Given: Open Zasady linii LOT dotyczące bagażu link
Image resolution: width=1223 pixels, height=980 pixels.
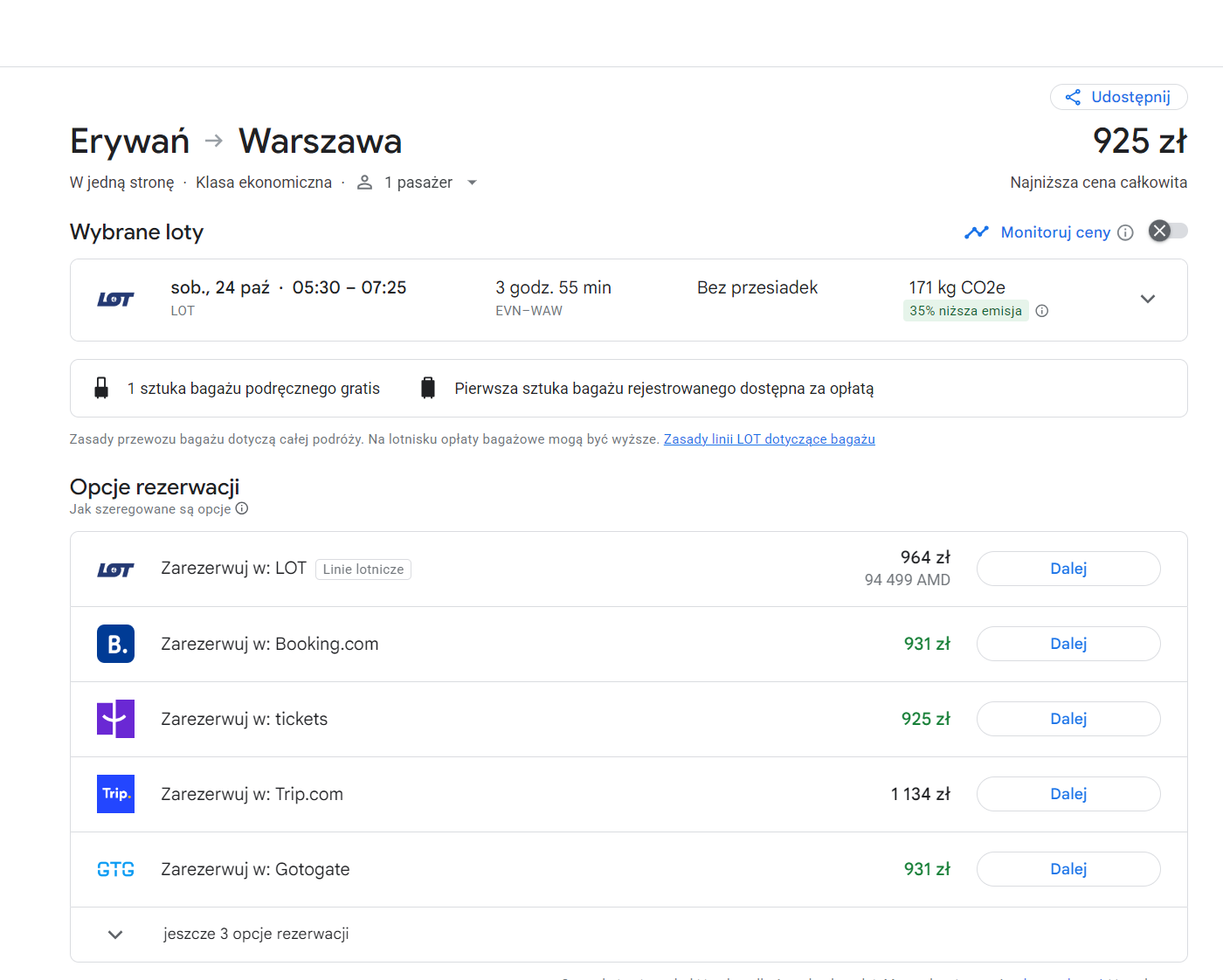Looking at the screenshot, I should coord(769,439).
